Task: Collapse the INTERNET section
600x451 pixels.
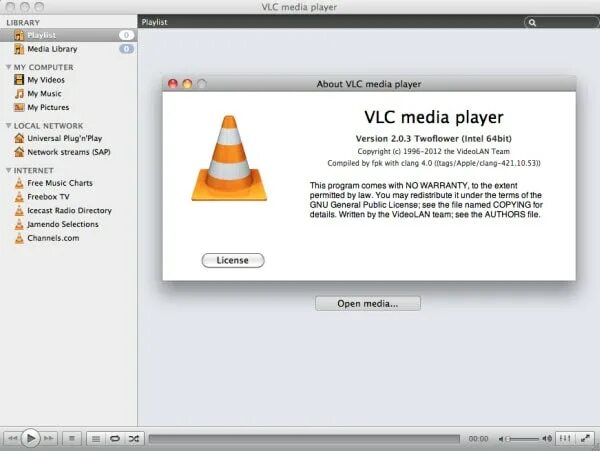Action: [x=8, y=170]
